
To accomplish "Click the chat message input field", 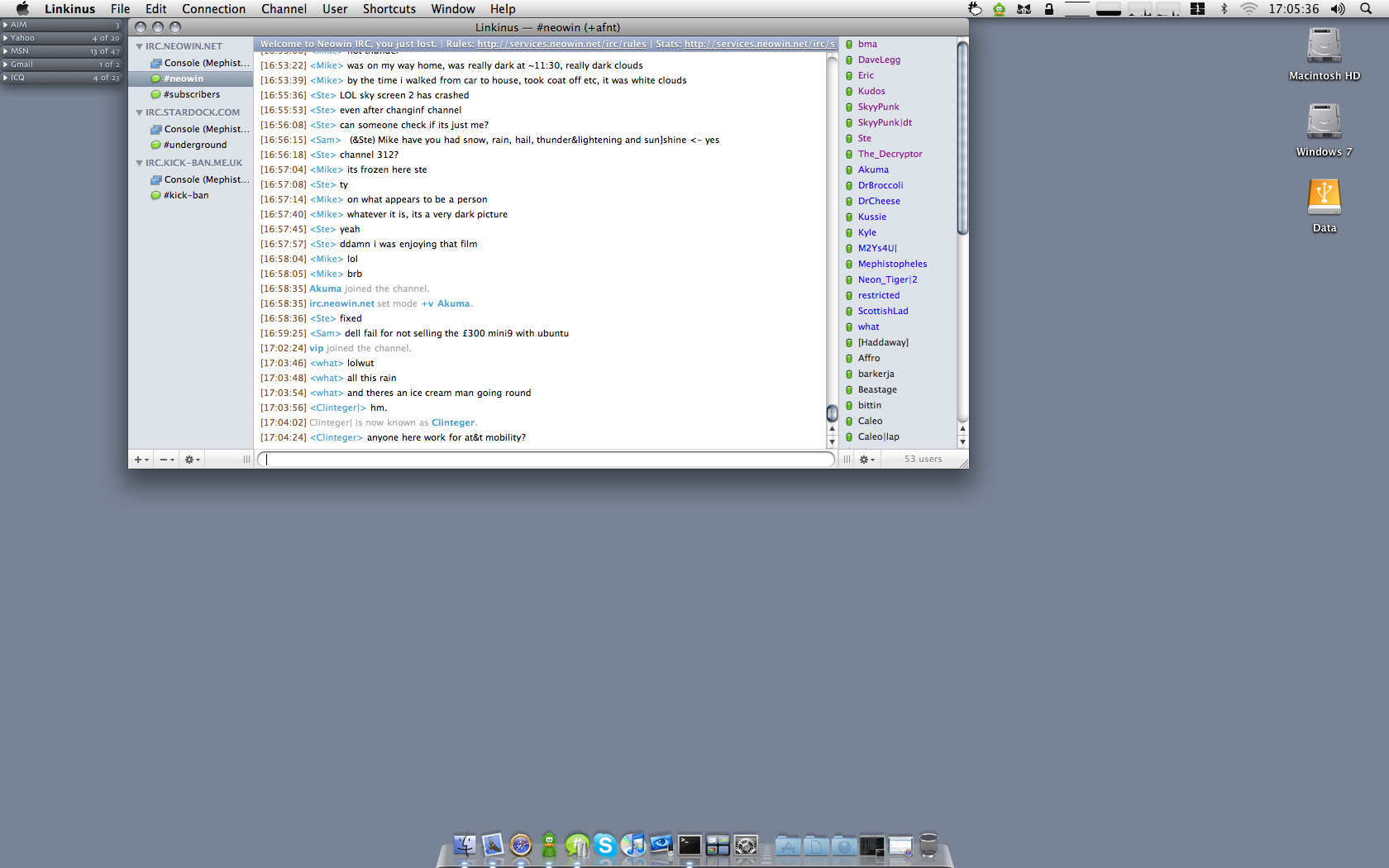I will [x=546, y=460].
